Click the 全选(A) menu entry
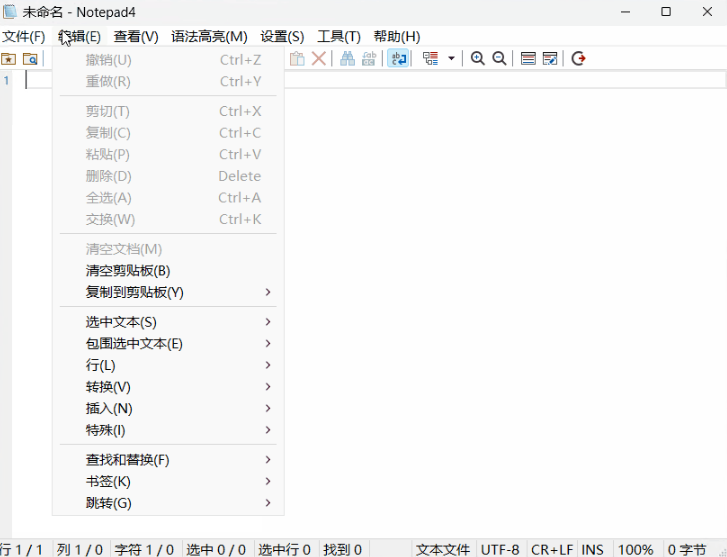727x557 pixels. click(x=168, y=198)
